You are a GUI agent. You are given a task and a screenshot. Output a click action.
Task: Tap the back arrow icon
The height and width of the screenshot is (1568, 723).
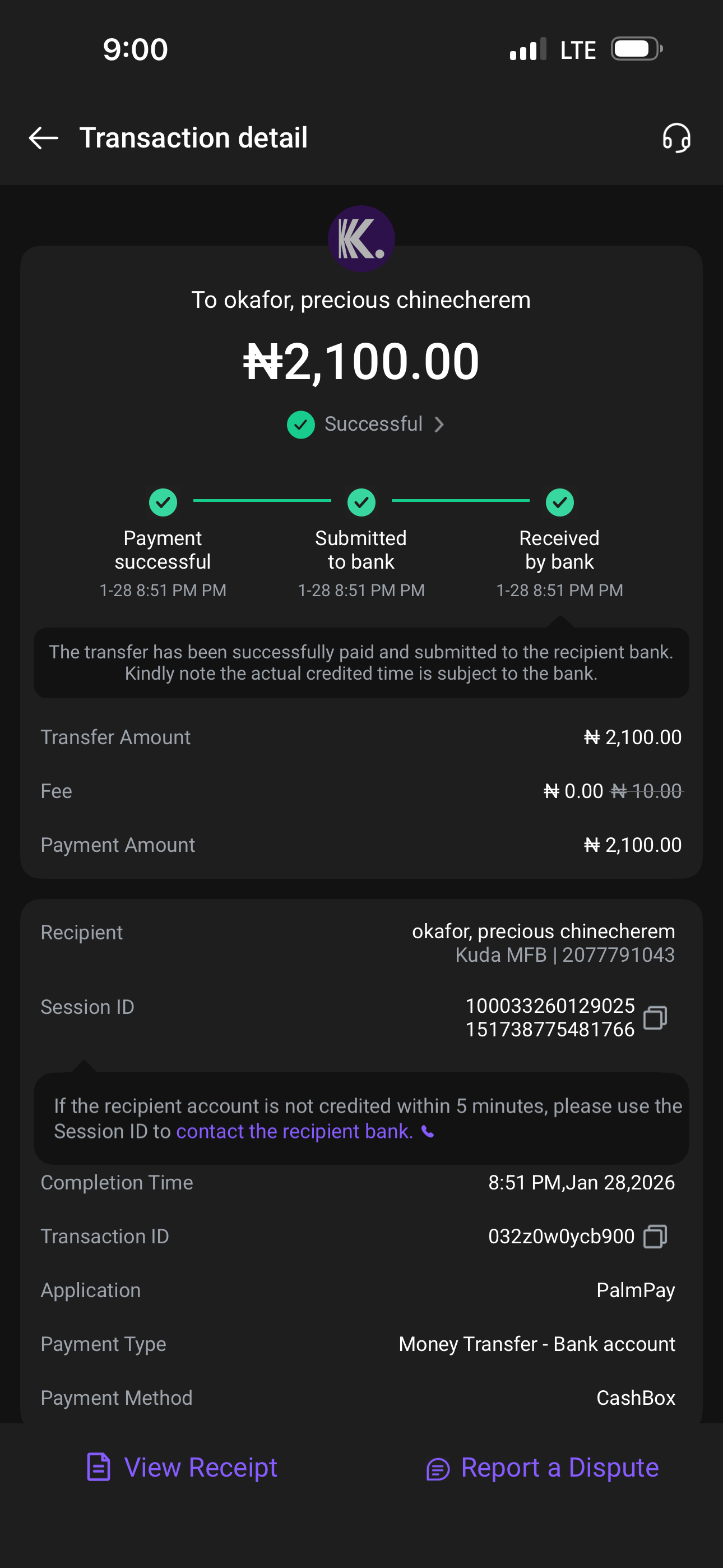tap(43, 138)
